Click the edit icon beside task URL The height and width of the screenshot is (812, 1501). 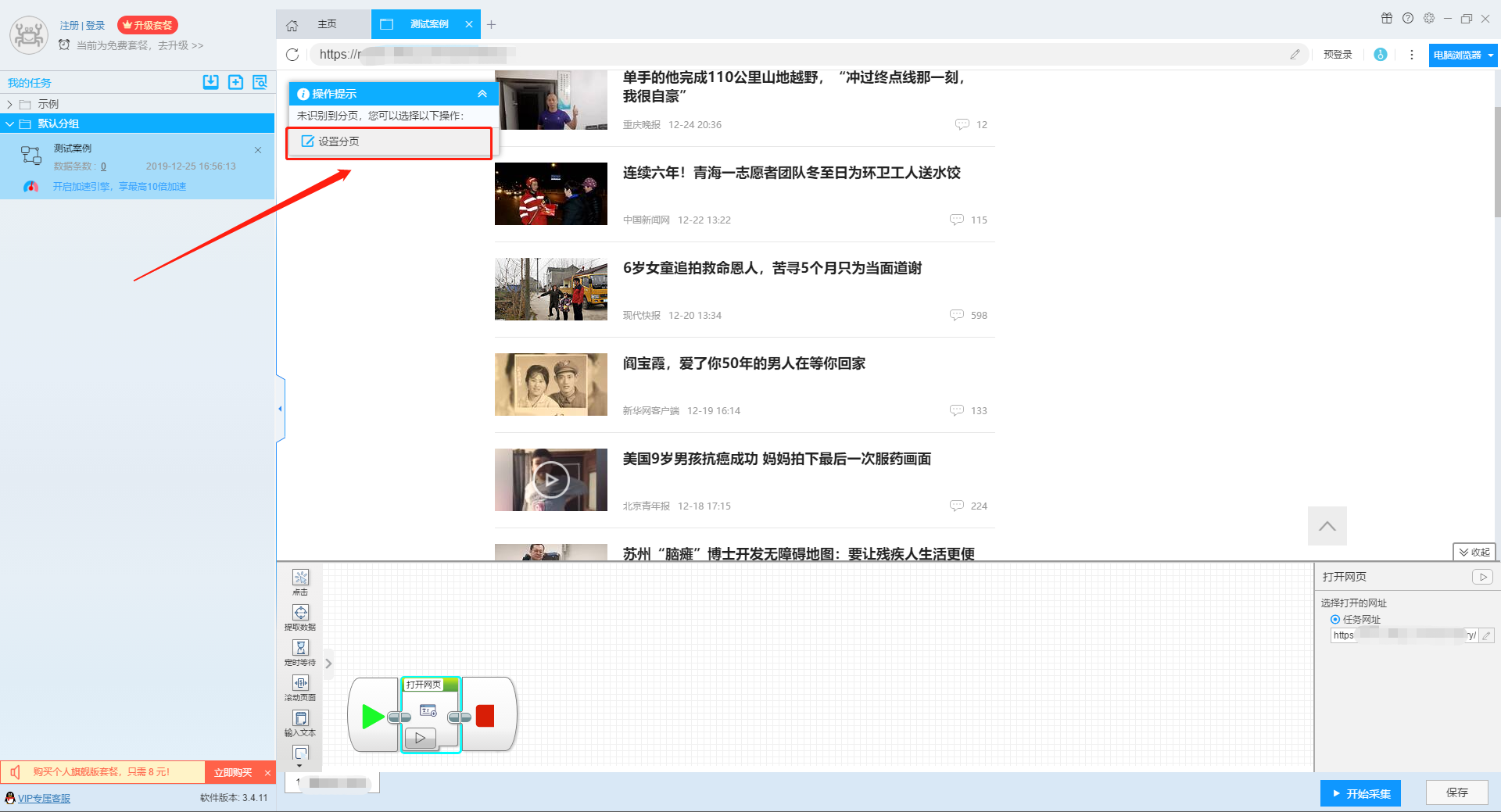[1487, 635]
